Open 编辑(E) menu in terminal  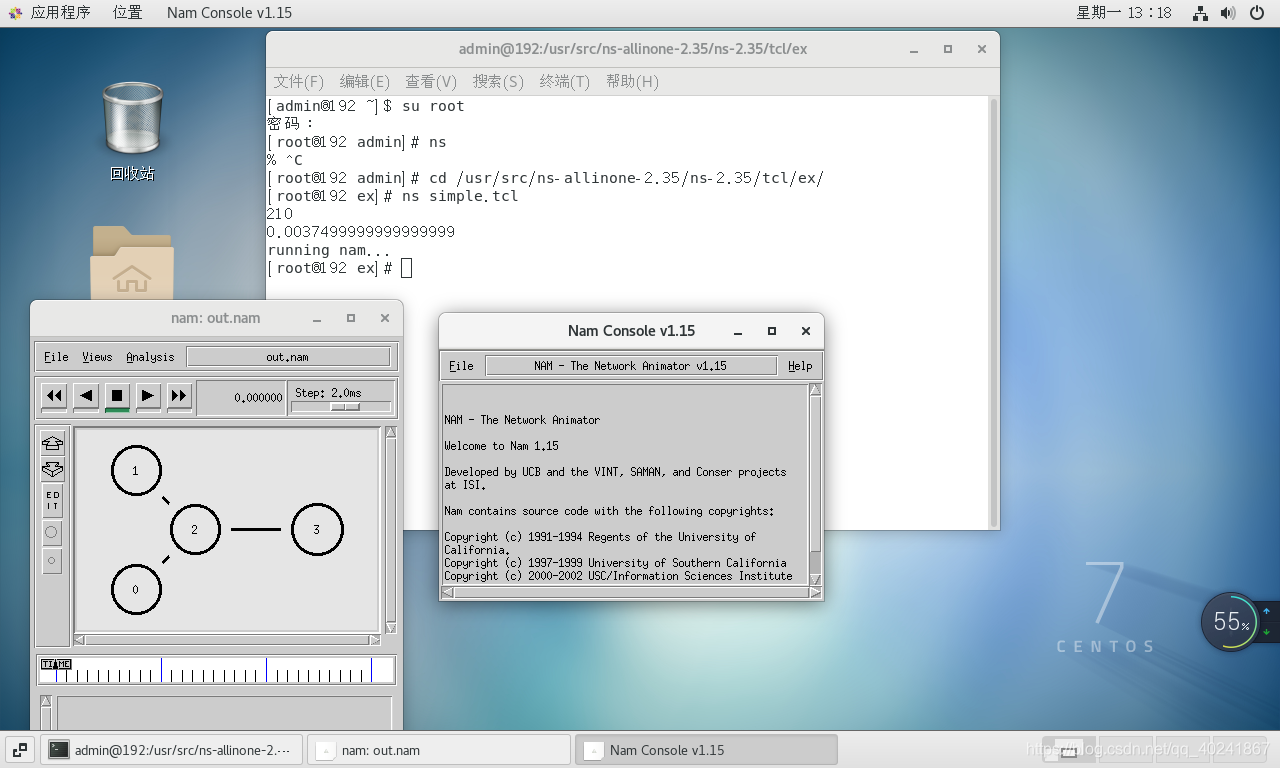(x=364, y=81)
